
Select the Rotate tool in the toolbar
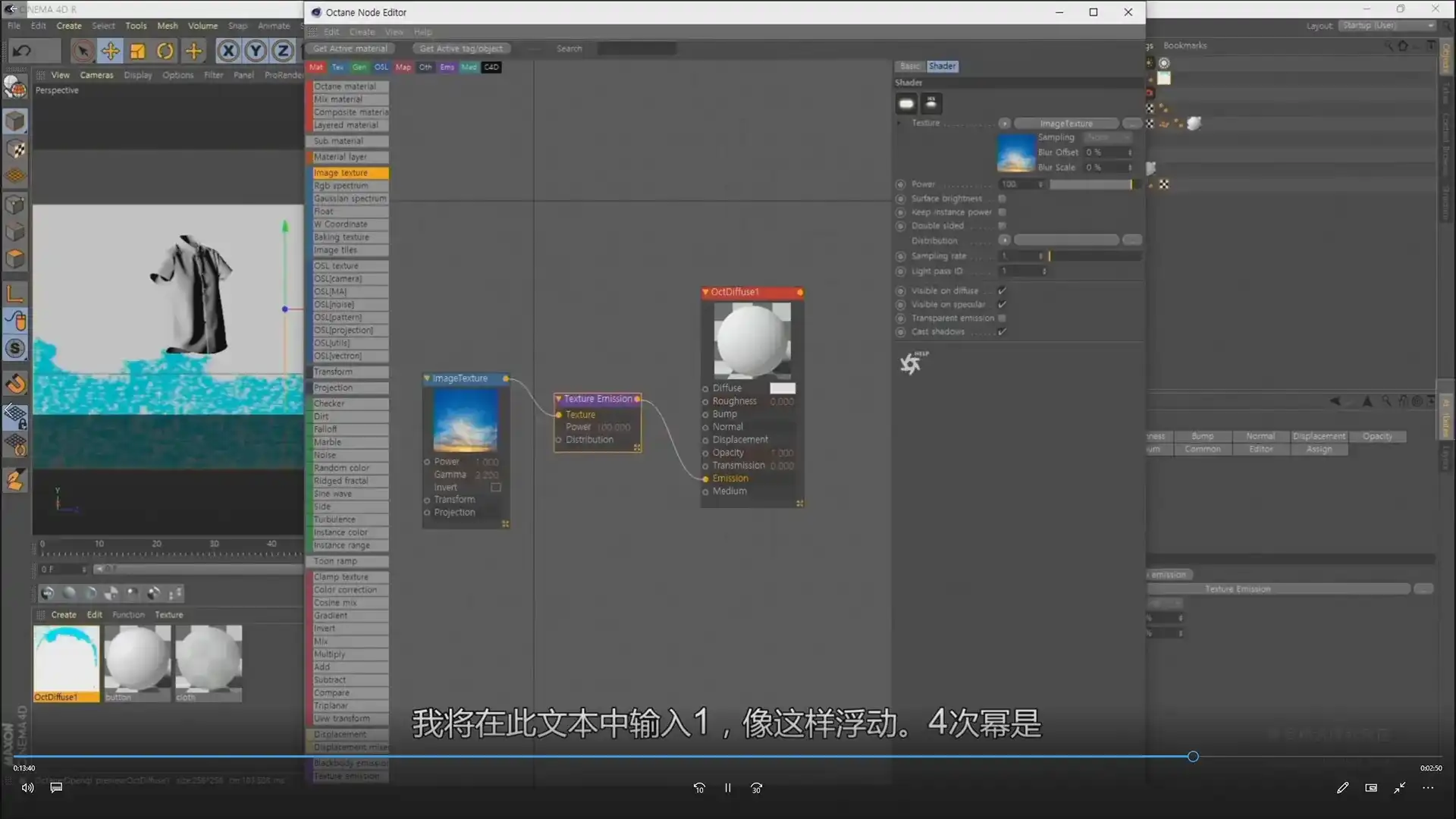[x=165, y=51]
